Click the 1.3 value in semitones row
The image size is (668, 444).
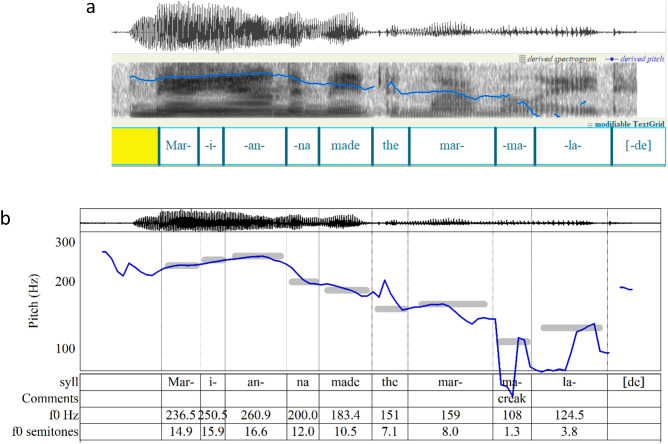click(512, 432)
